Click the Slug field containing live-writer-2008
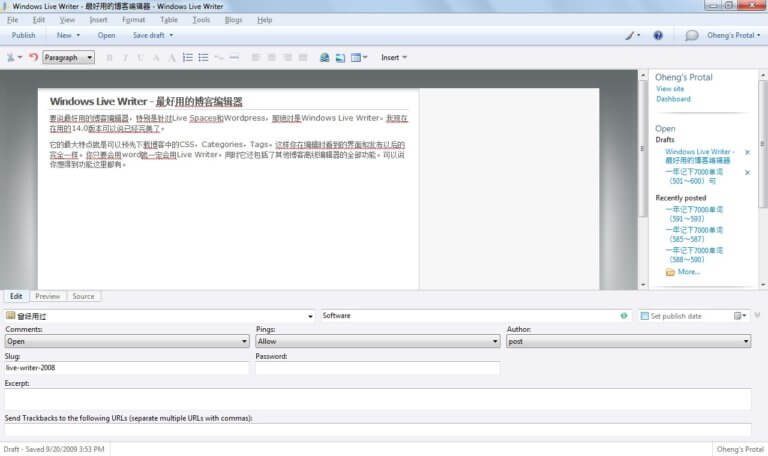 click(x=127, y=368)
